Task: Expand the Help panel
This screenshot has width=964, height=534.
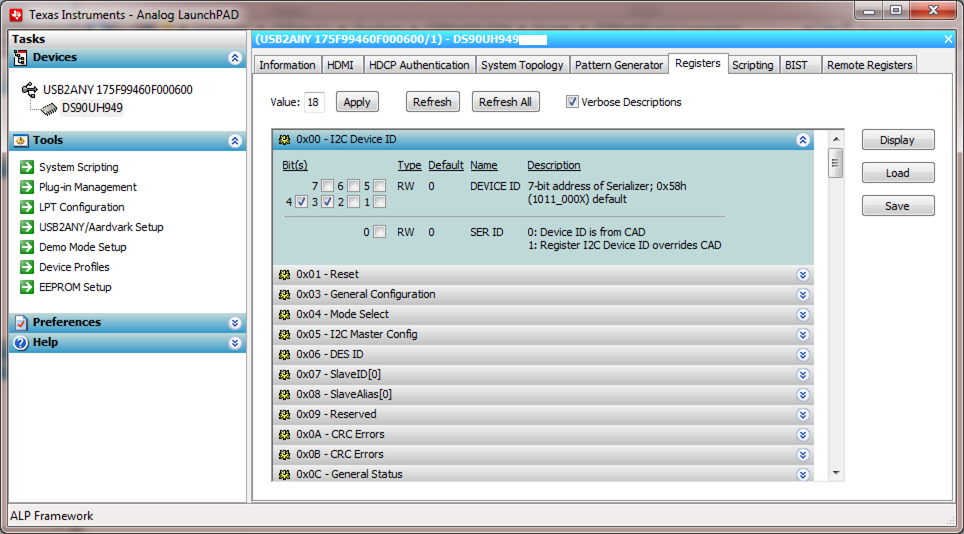Action: (235, 343)
